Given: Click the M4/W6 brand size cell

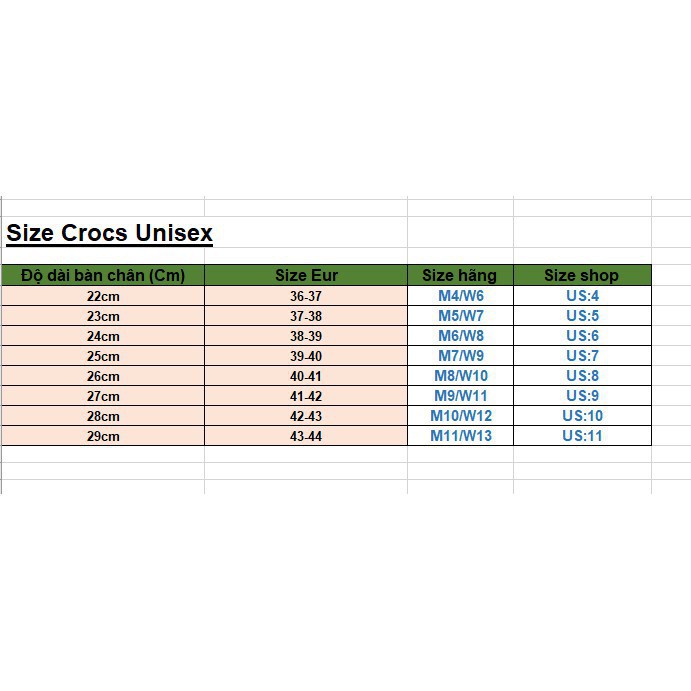Looking at the screenshot, I should tap(460, 296).
